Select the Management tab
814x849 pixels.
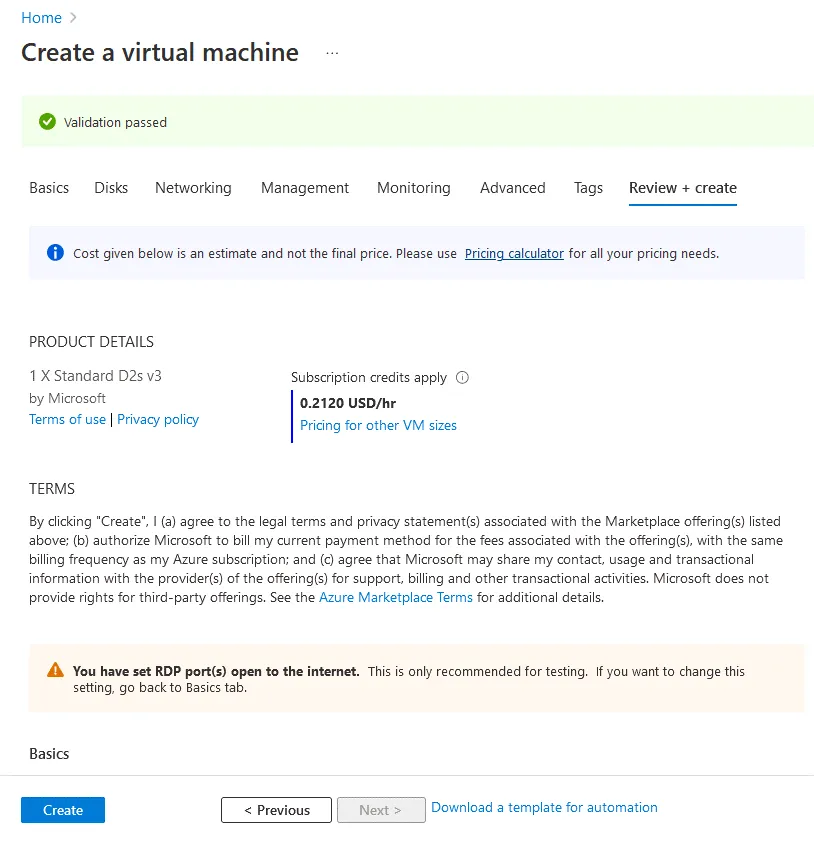(305, 188)
